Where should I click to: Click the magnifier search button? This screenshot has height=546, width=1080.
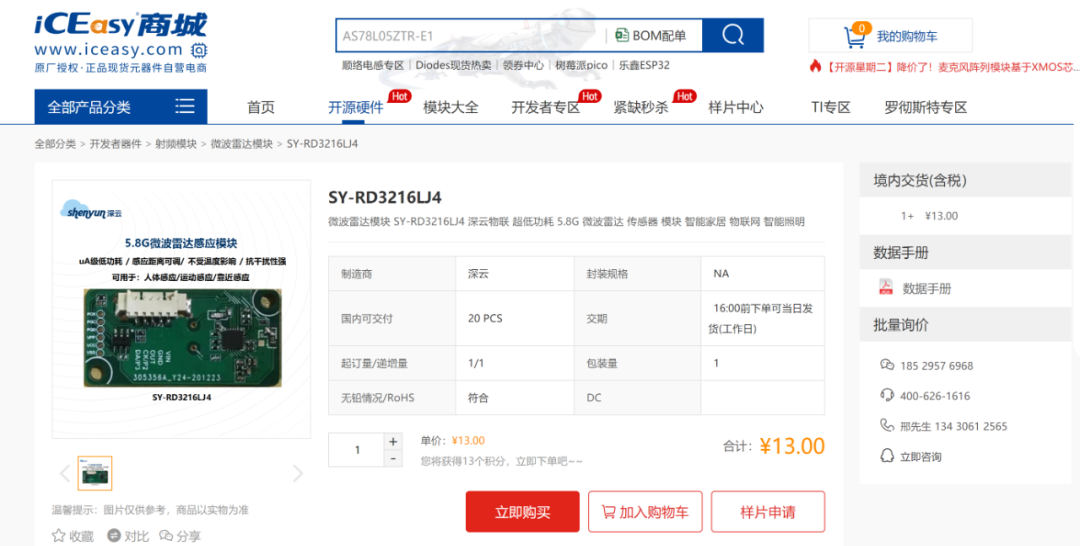pos(733,35)
